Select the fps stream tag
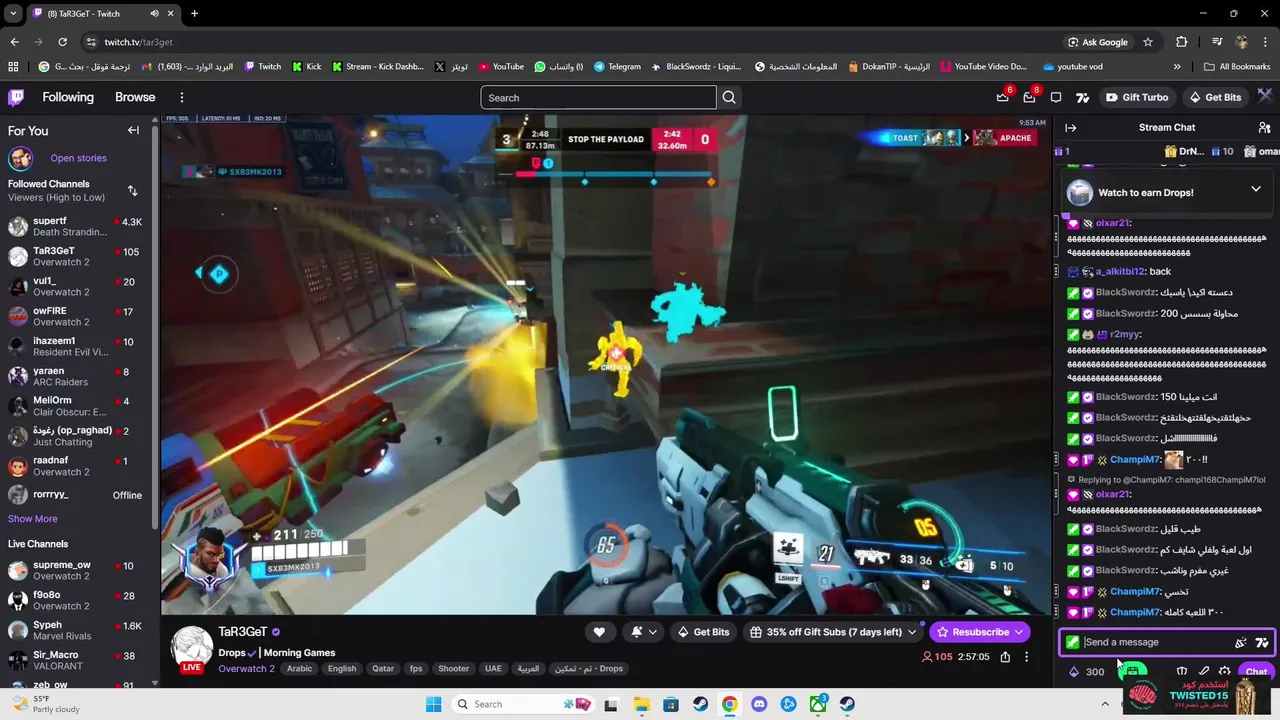Viewport: 1280px width, 720px height. point(415,668)
